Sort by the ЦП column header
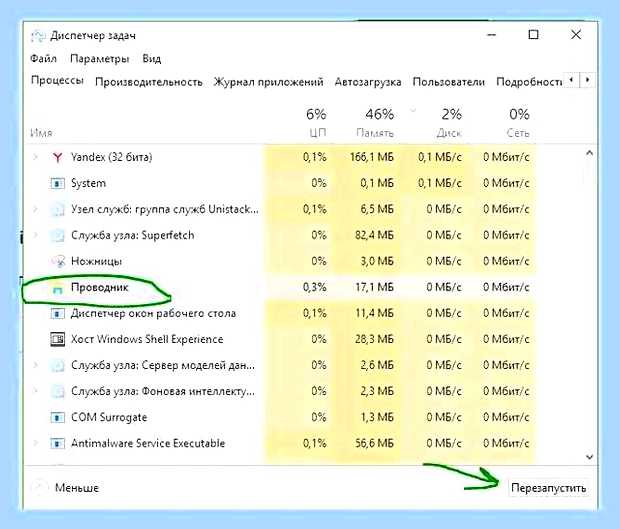 point(318,133)
